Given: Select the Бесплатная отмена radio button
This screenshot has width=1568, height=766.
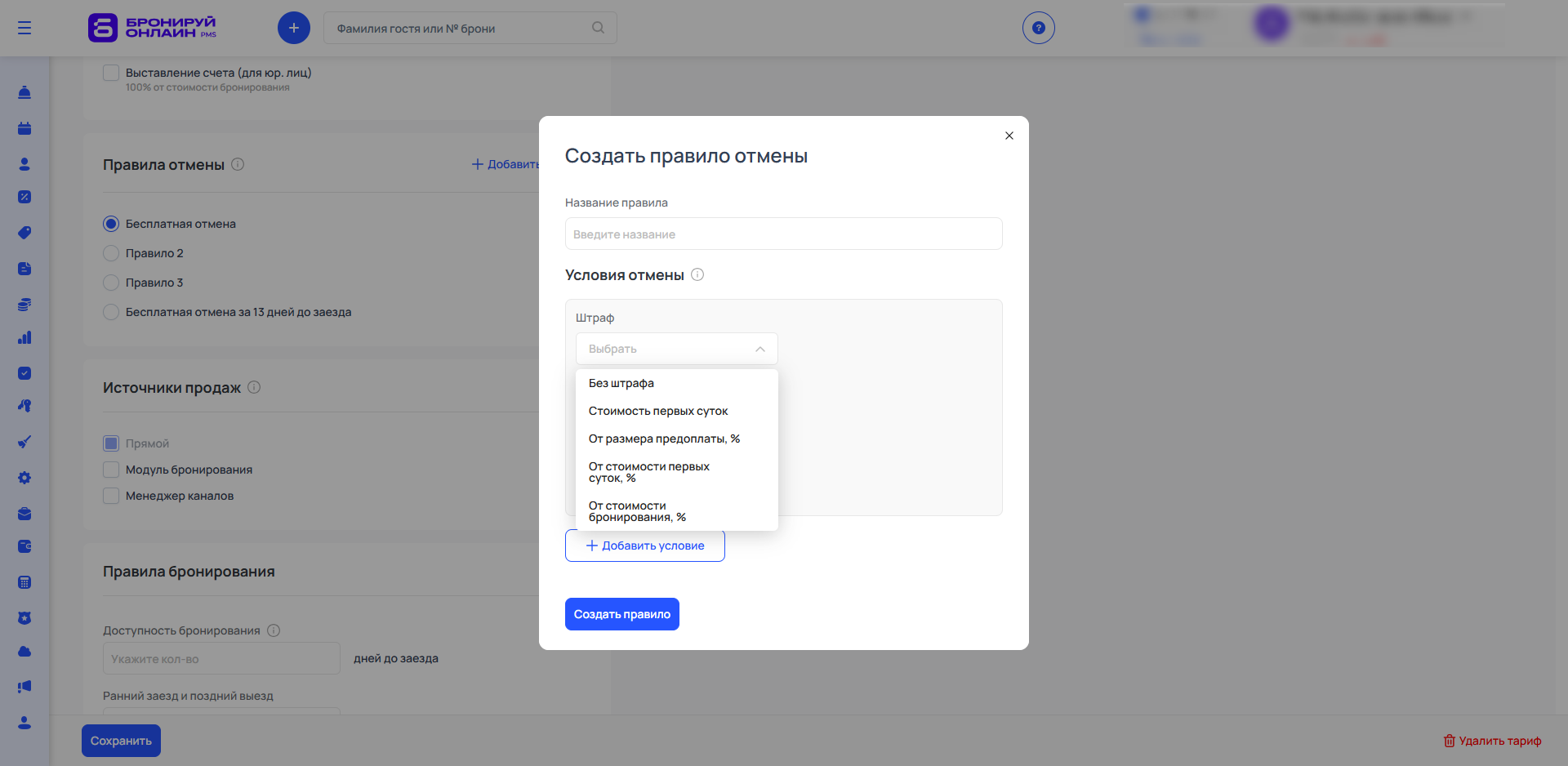Looking at the screenshot, I should 111,224.
